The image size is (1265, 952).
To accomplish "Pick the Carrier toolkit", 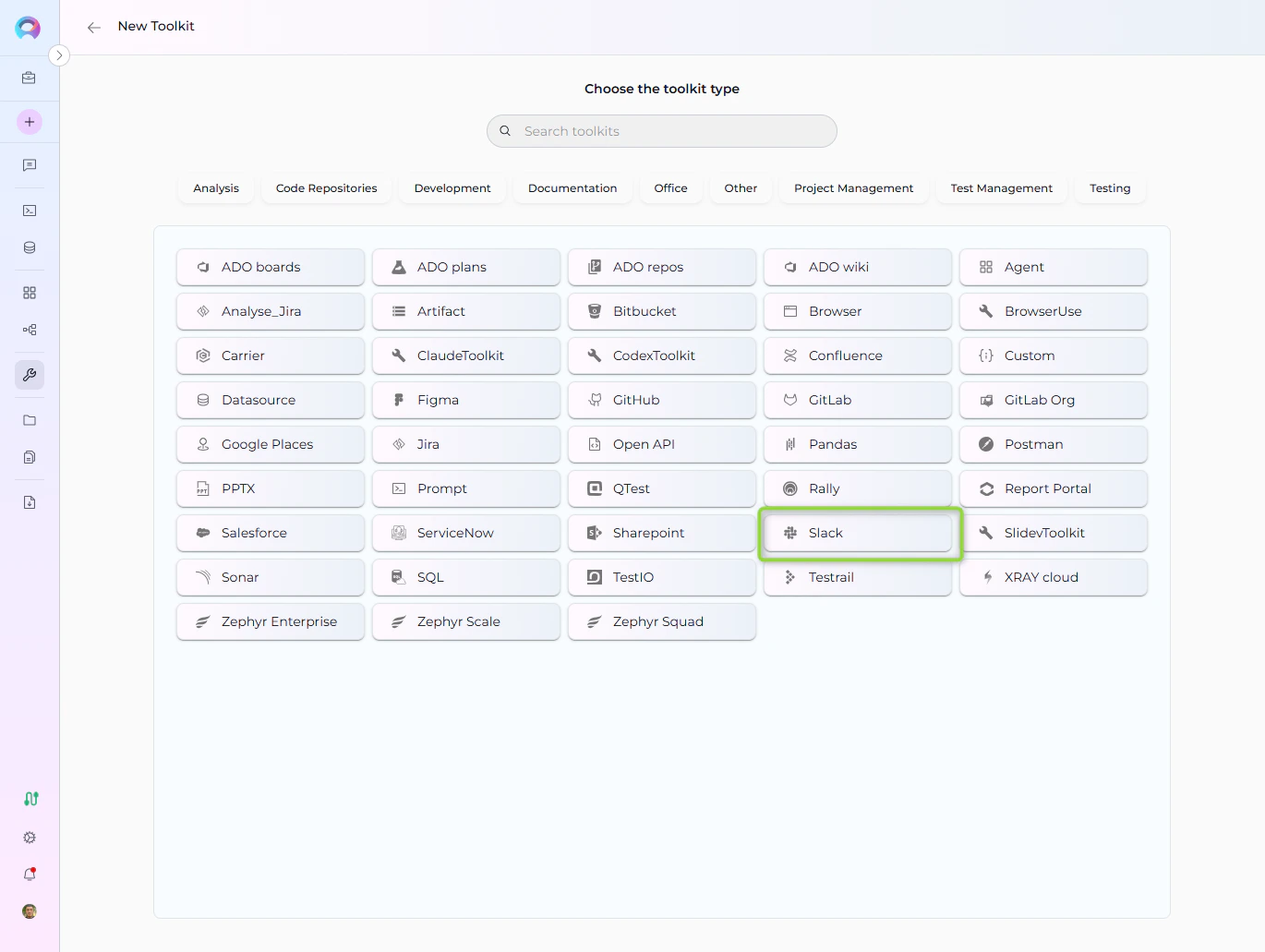I will 271,355.
